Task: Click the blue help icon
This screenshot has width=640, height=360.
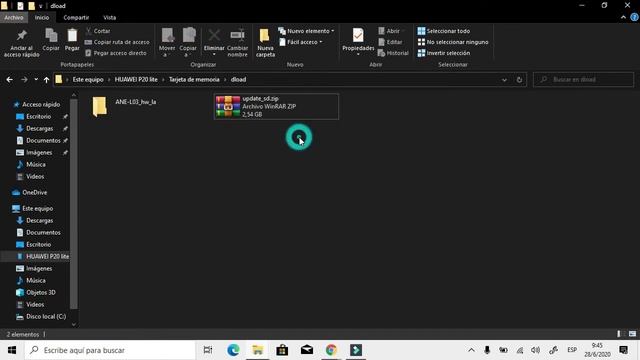Action: coord(635,18)
